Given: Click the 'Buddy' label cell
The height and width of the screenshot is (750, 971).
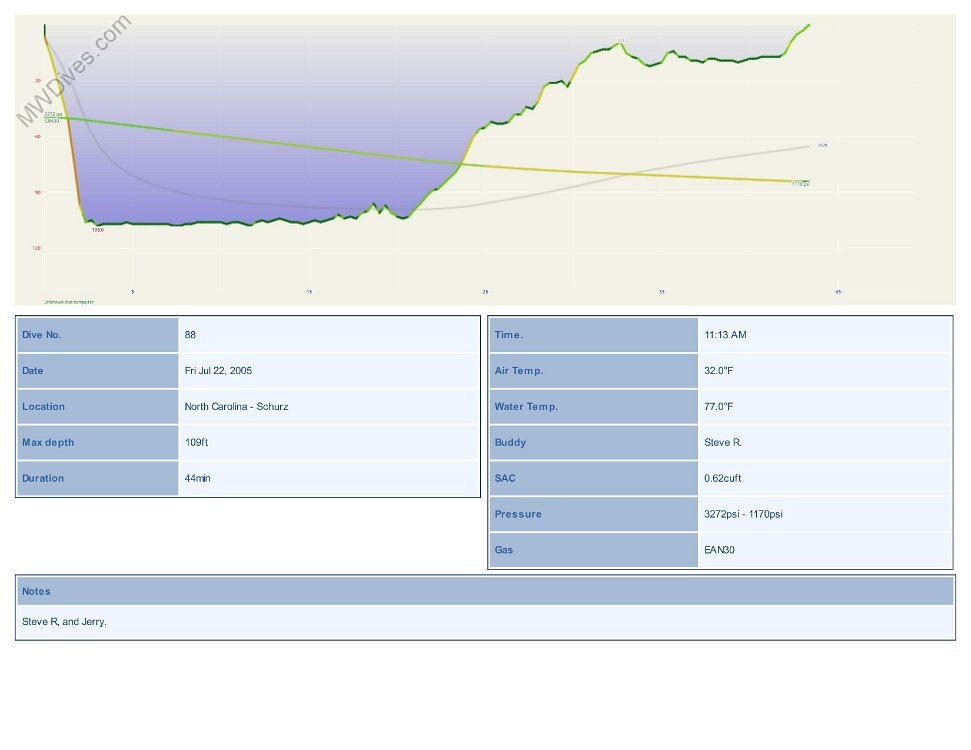Looking at the screenshot, I should click(x=594, y=443).
